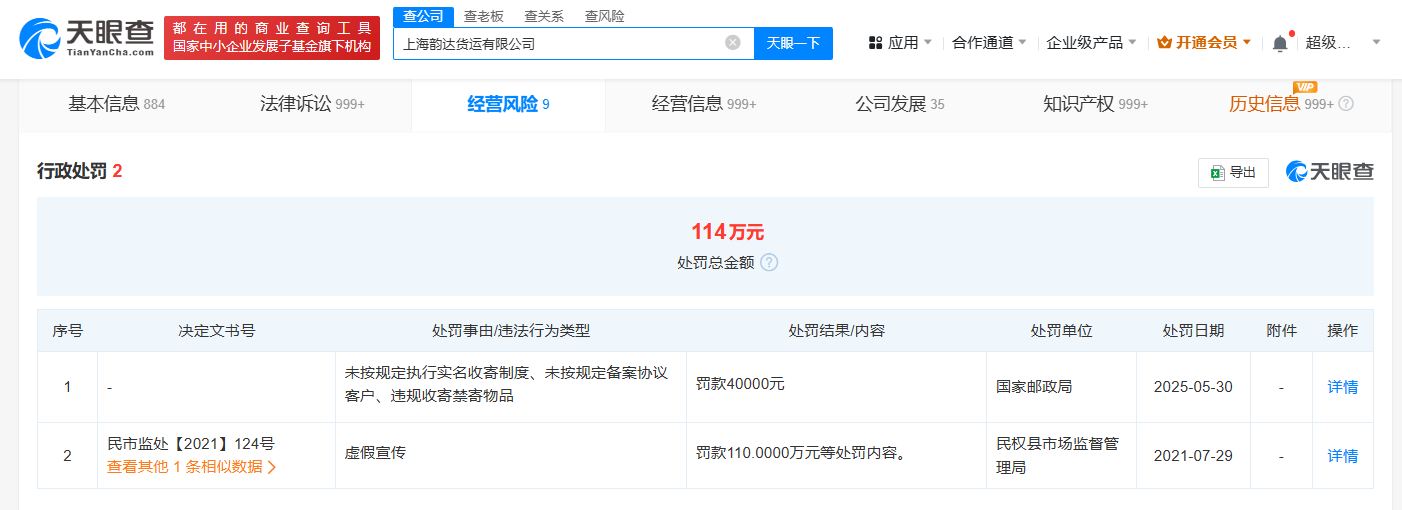
Task: Click the 决定文书号 column header
Action: tap(217, 331)
